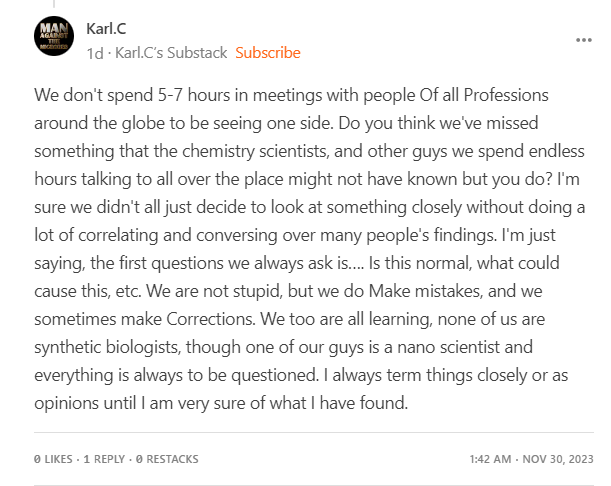View the 0 Restacks count
The height and width of the screenshot is (486, 611).
tap(167, 459)
